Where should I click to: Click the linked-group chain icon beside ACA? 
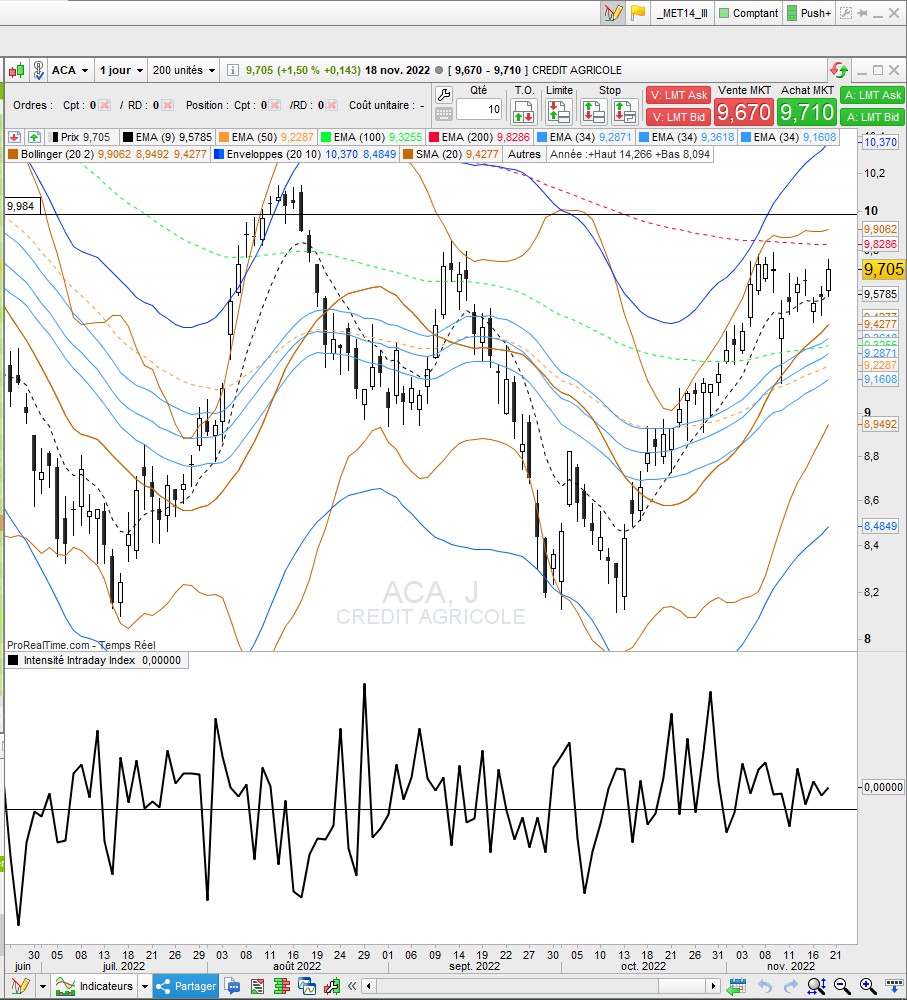pyautogui.click(x=38, y=70)
